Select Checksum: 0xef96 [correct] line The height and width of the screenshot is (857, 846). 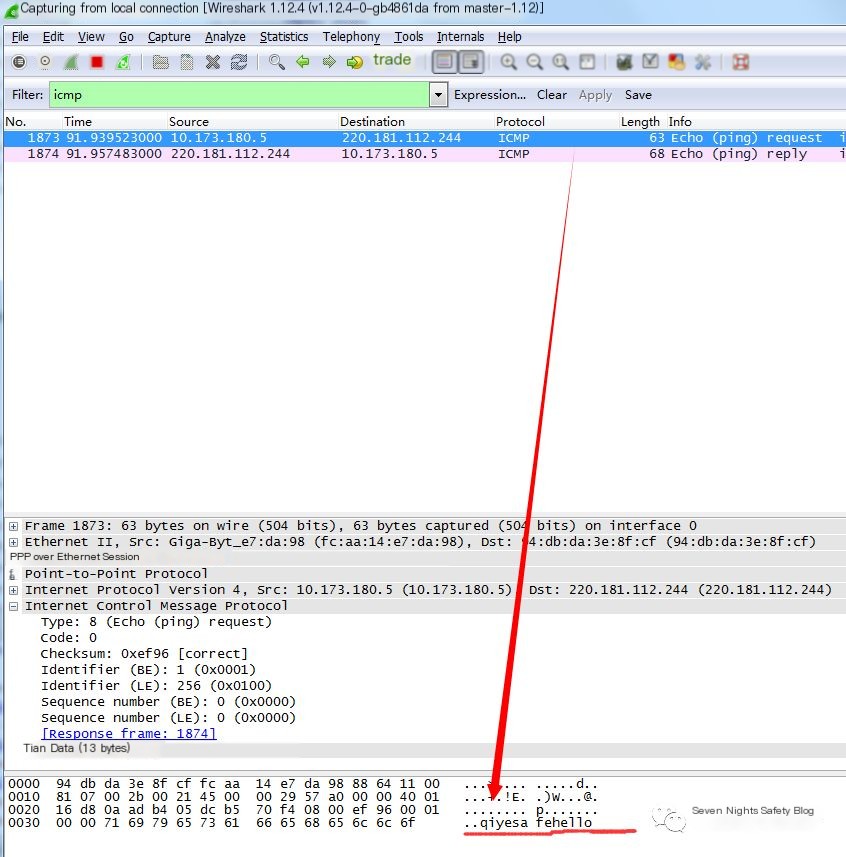[144, 654]
